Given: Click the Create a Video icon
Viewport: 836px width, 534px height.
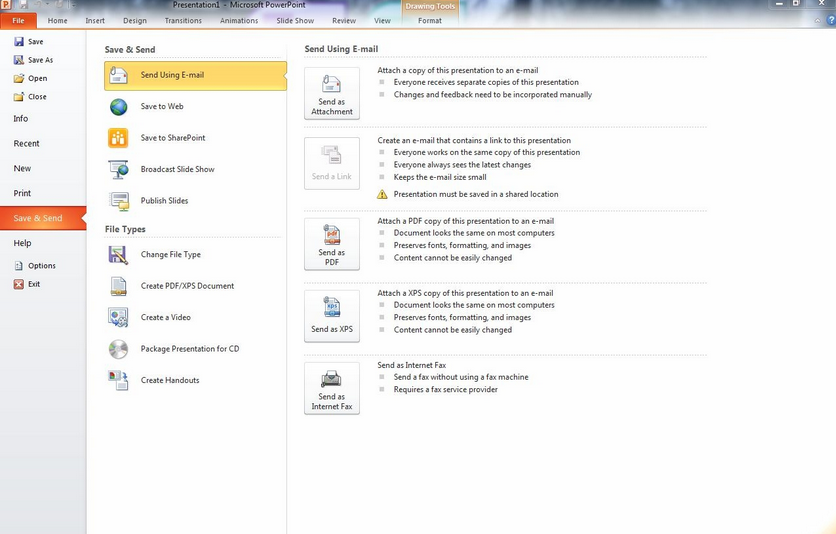Looking at the screenshot, I should [x=118, y=318].
